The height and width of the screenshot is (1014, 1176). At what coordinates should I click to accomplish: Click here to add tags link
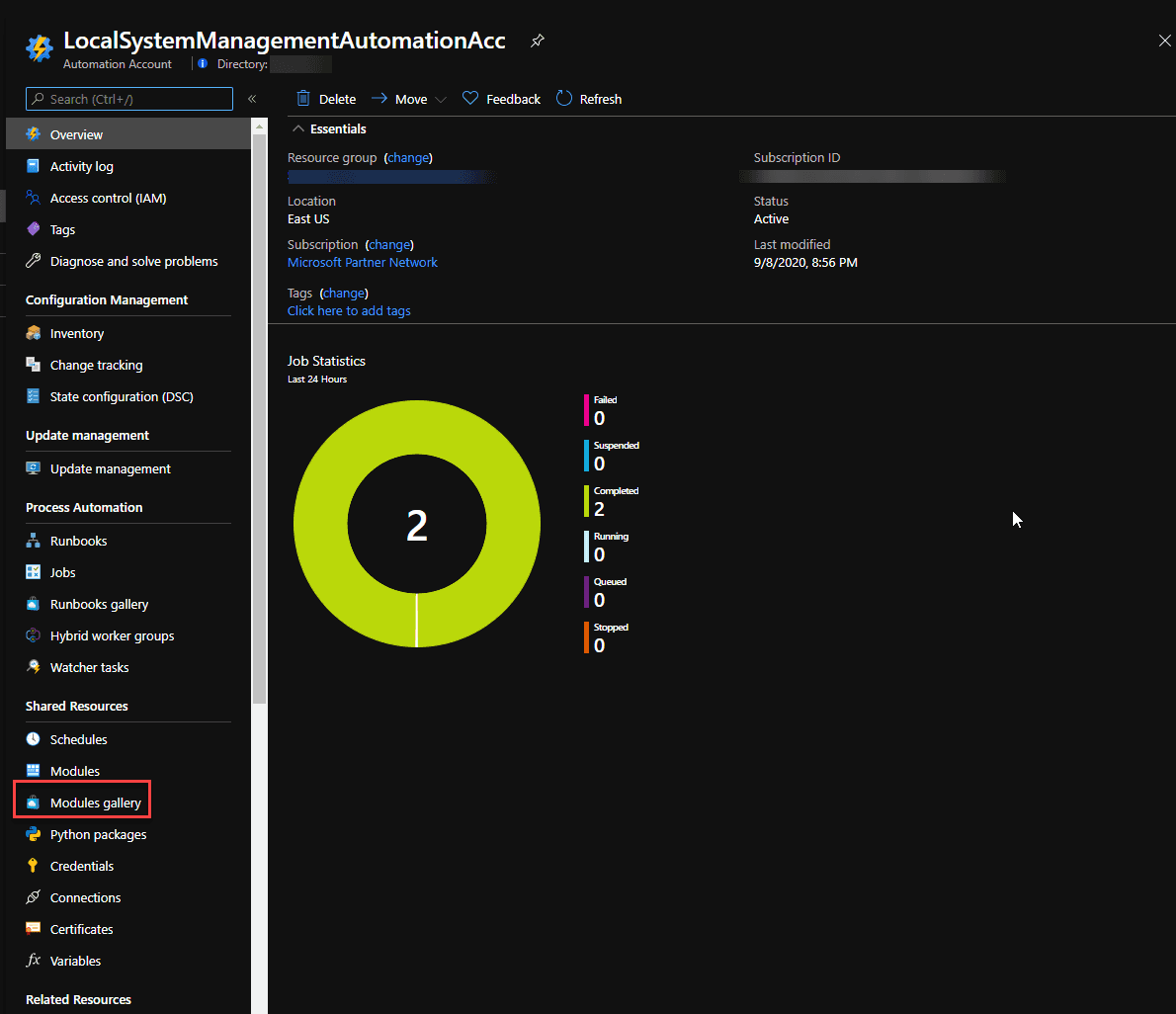[x=349, y=310]
